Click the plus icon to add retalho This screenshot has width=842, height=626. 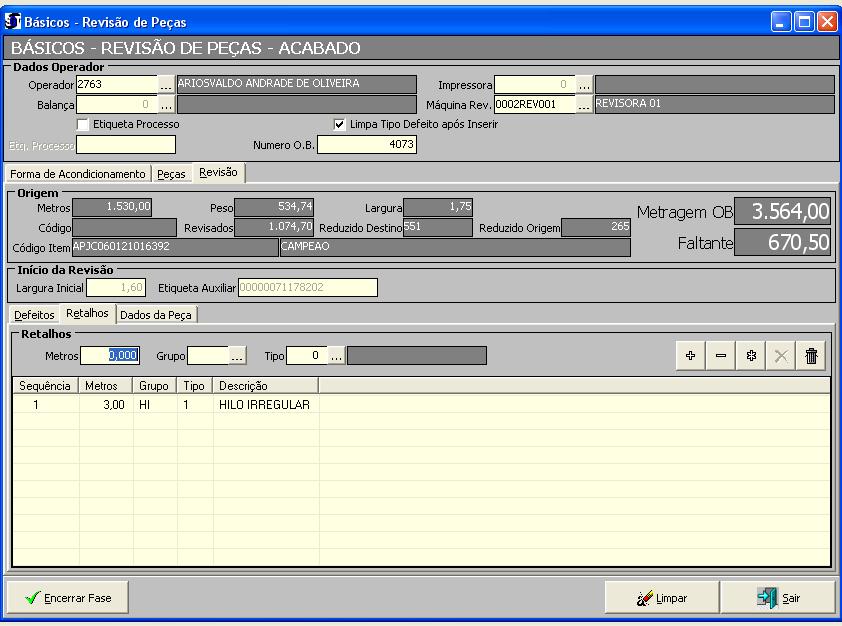point(691,356)
